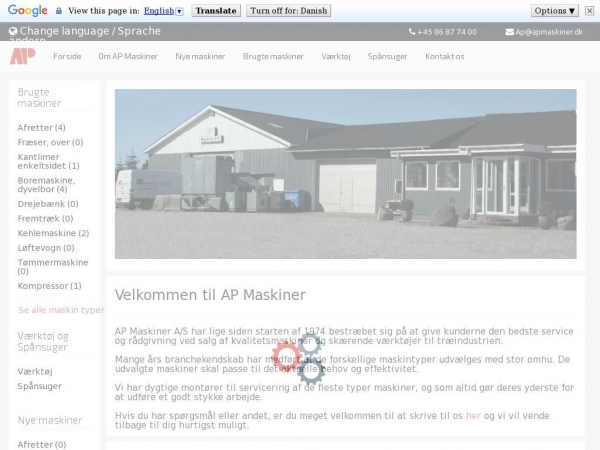This screenshot has height=450, width=600.
Task: Open Værktøj in sidebar list
Action: [x=35, y=372]
